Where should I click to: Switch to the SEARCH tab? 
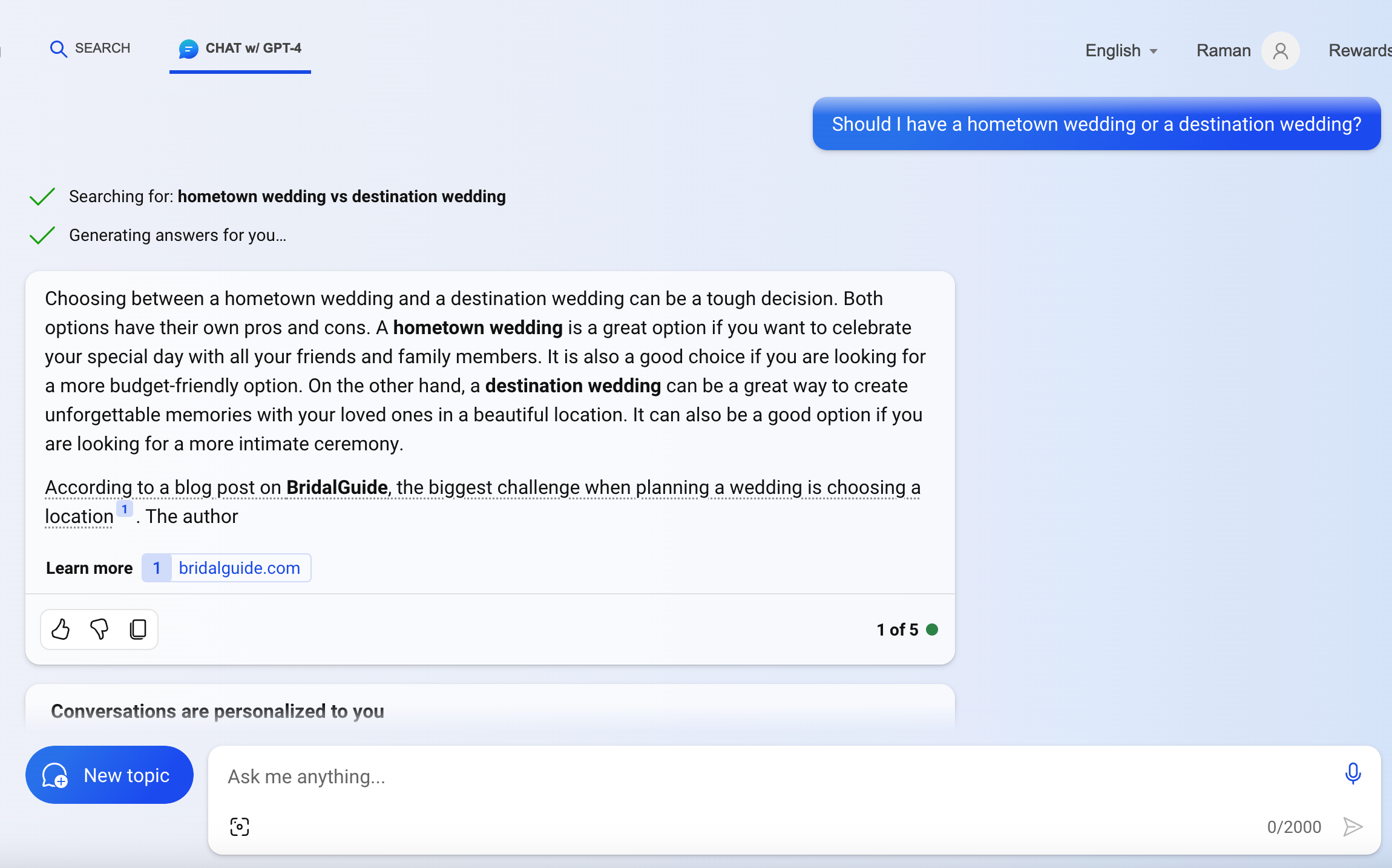click(102, 48)
